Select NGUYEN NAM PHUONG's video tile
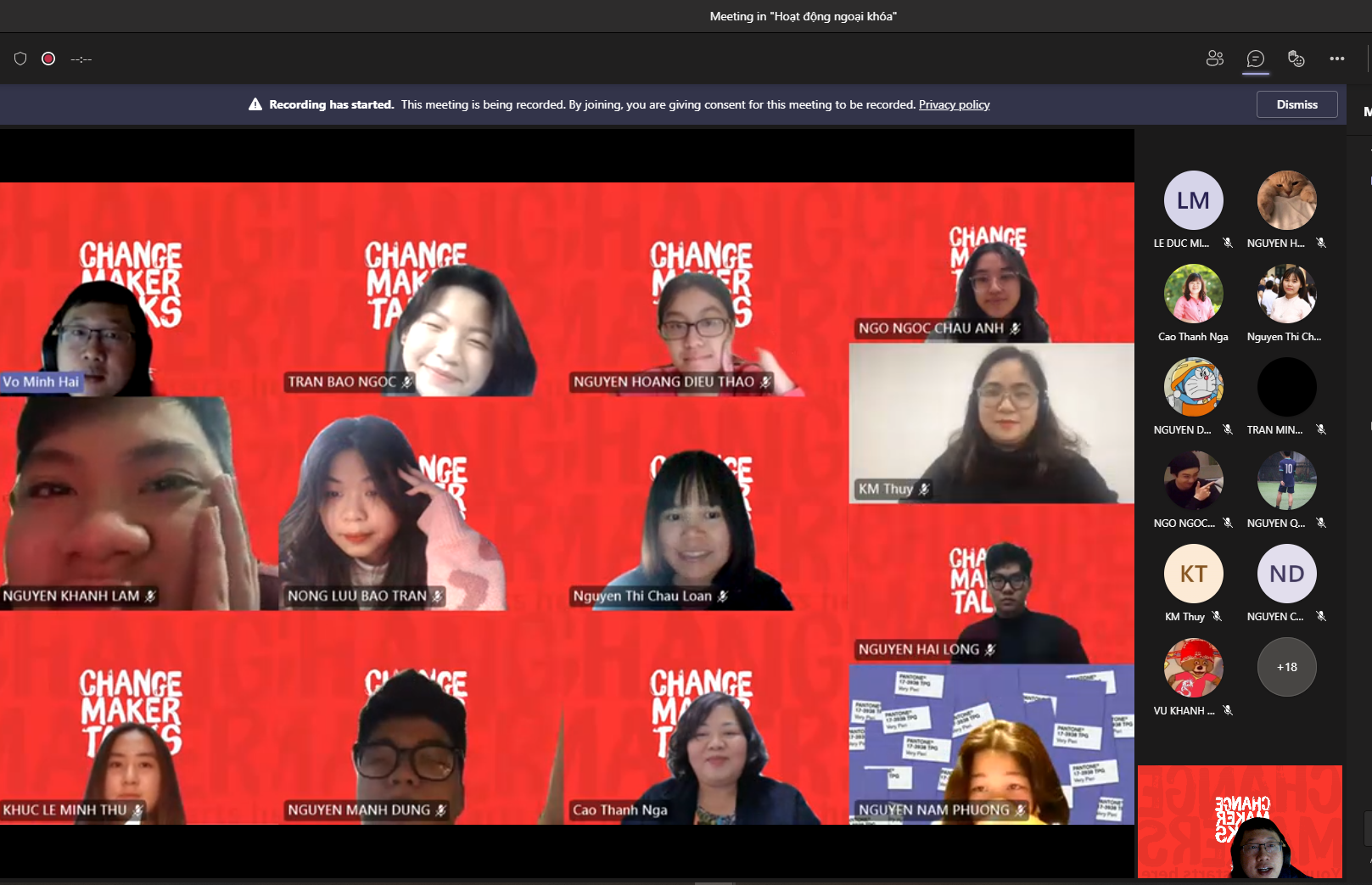This screenshot has height=885, width=1372. pyautogui.click(x=991, y=744)
